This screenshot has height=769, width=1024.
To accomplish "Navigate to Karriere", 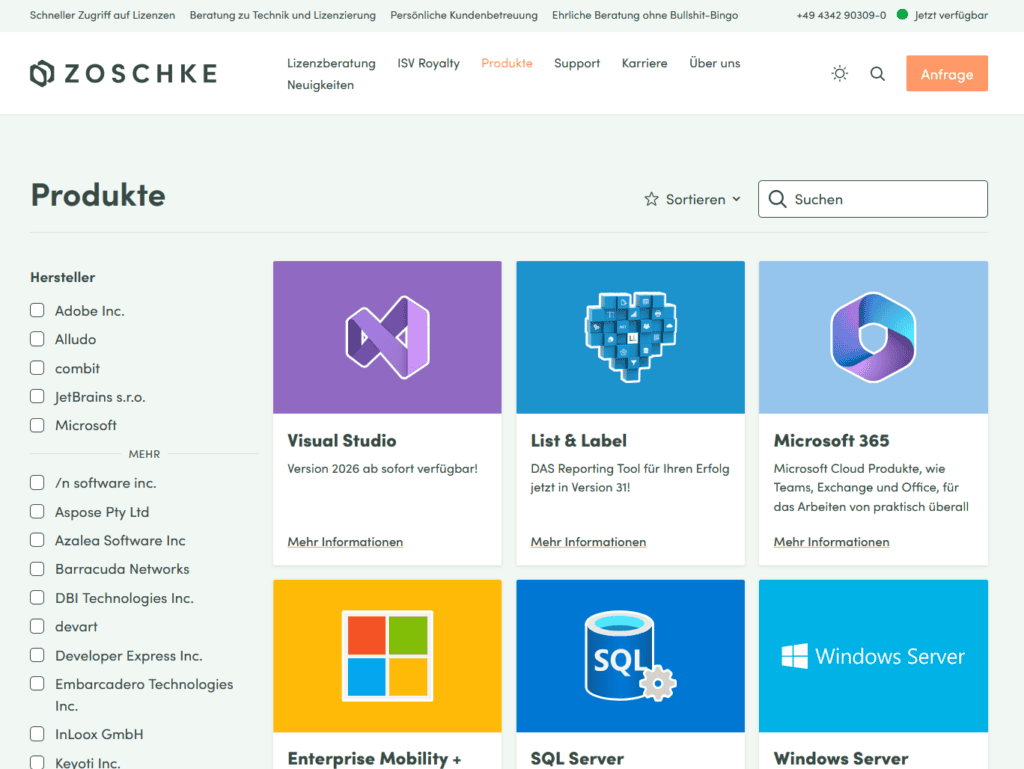I will [645, 63].
